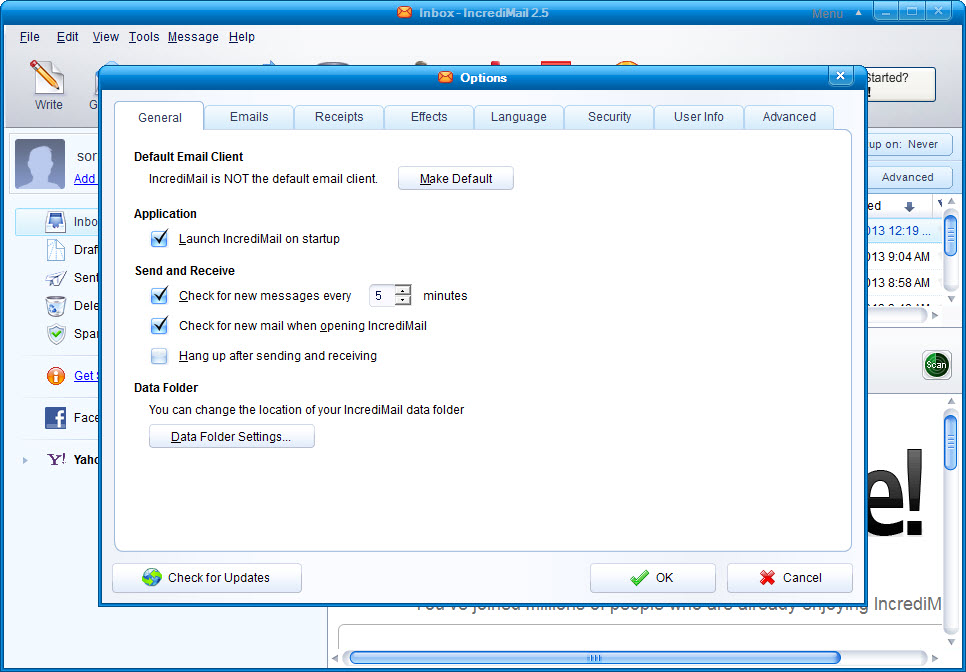Switch to the Emails tab
This screenshot has width=966, height=672.
pos(249,117)
